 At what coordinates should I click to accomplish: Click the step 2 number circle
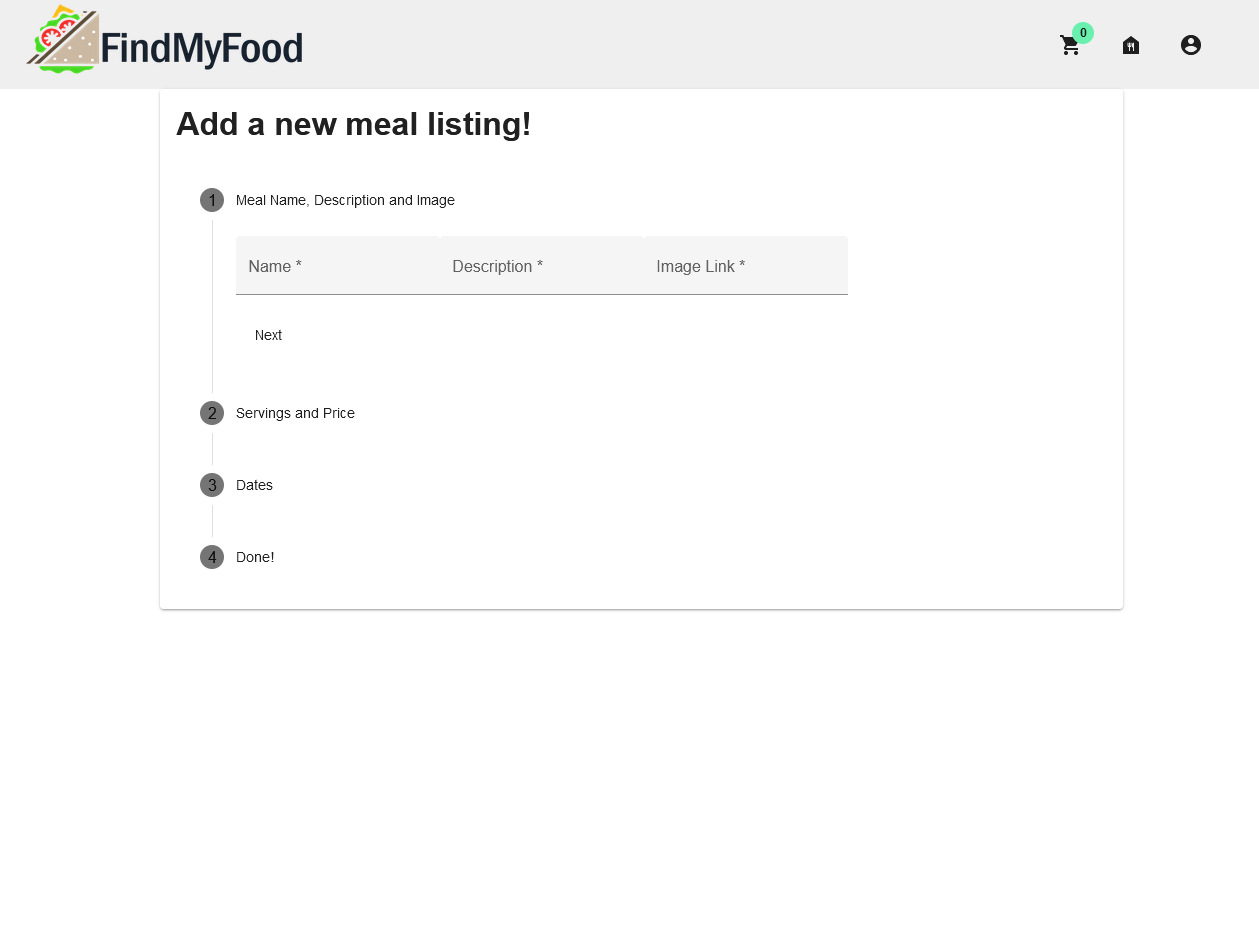tap(212, 413)
